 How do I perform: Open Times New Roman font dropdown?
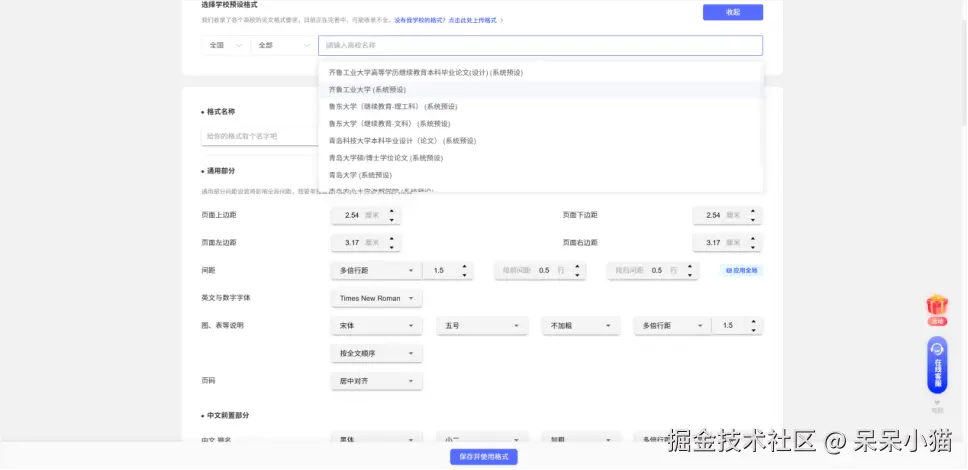pyautogui.click(x=377, y=298)
